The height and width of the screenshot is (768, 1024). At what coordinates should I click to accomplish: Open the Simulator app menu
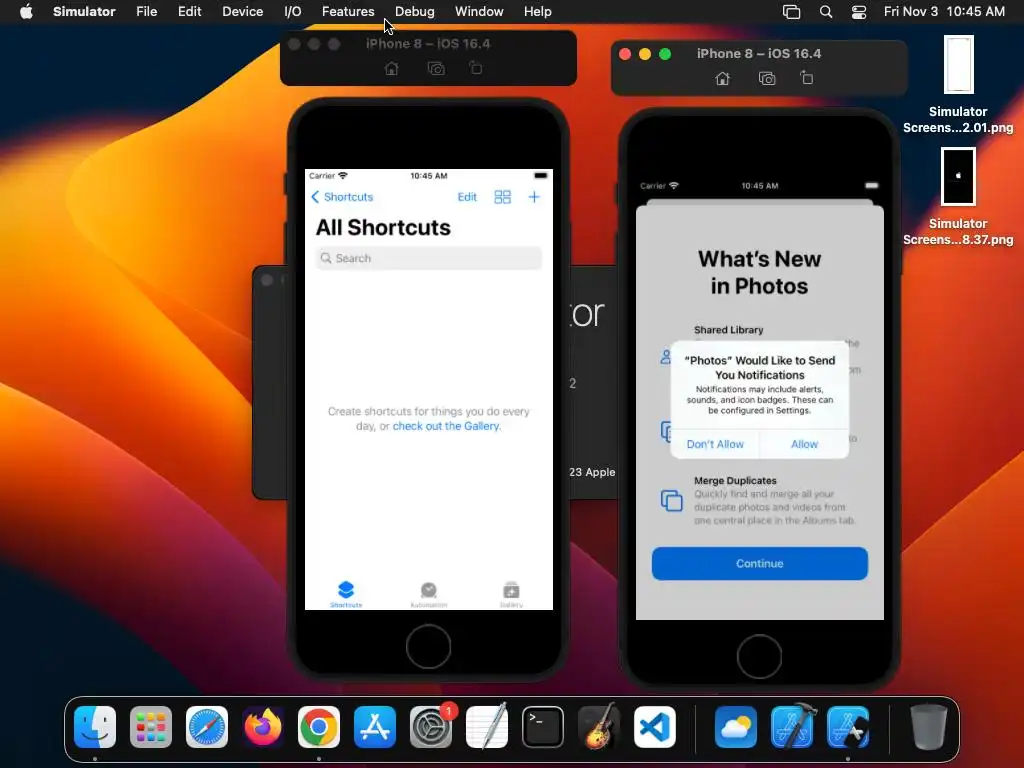(84, 12)
